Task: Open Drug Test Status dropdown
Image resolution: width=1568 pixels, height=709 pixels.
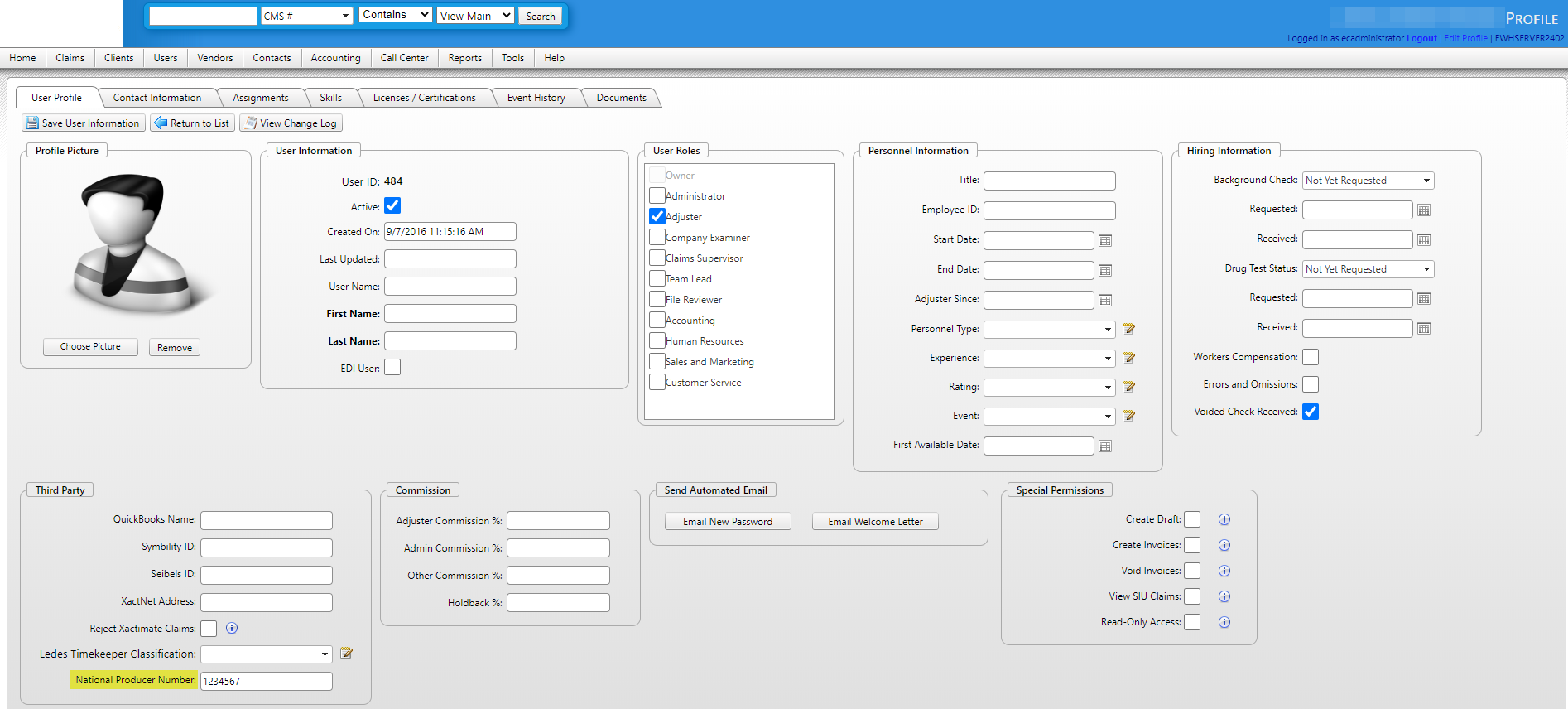Action: pyautogui.click(x=1368, y=269)
